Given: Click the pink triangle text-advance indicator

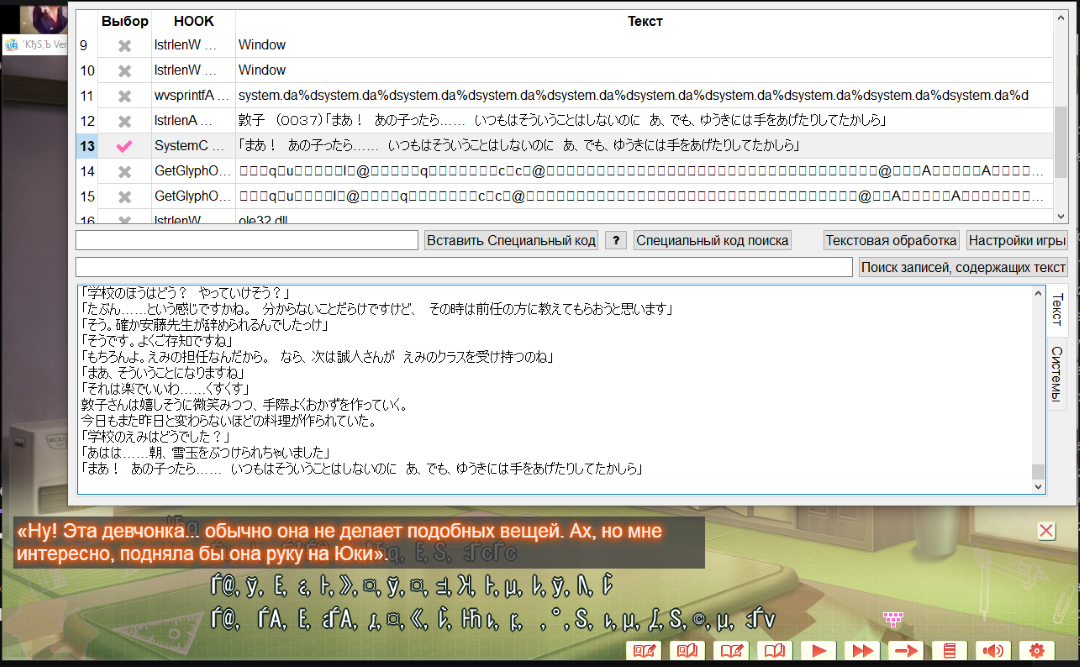Looking at the screenshot, I should (893, 619).
